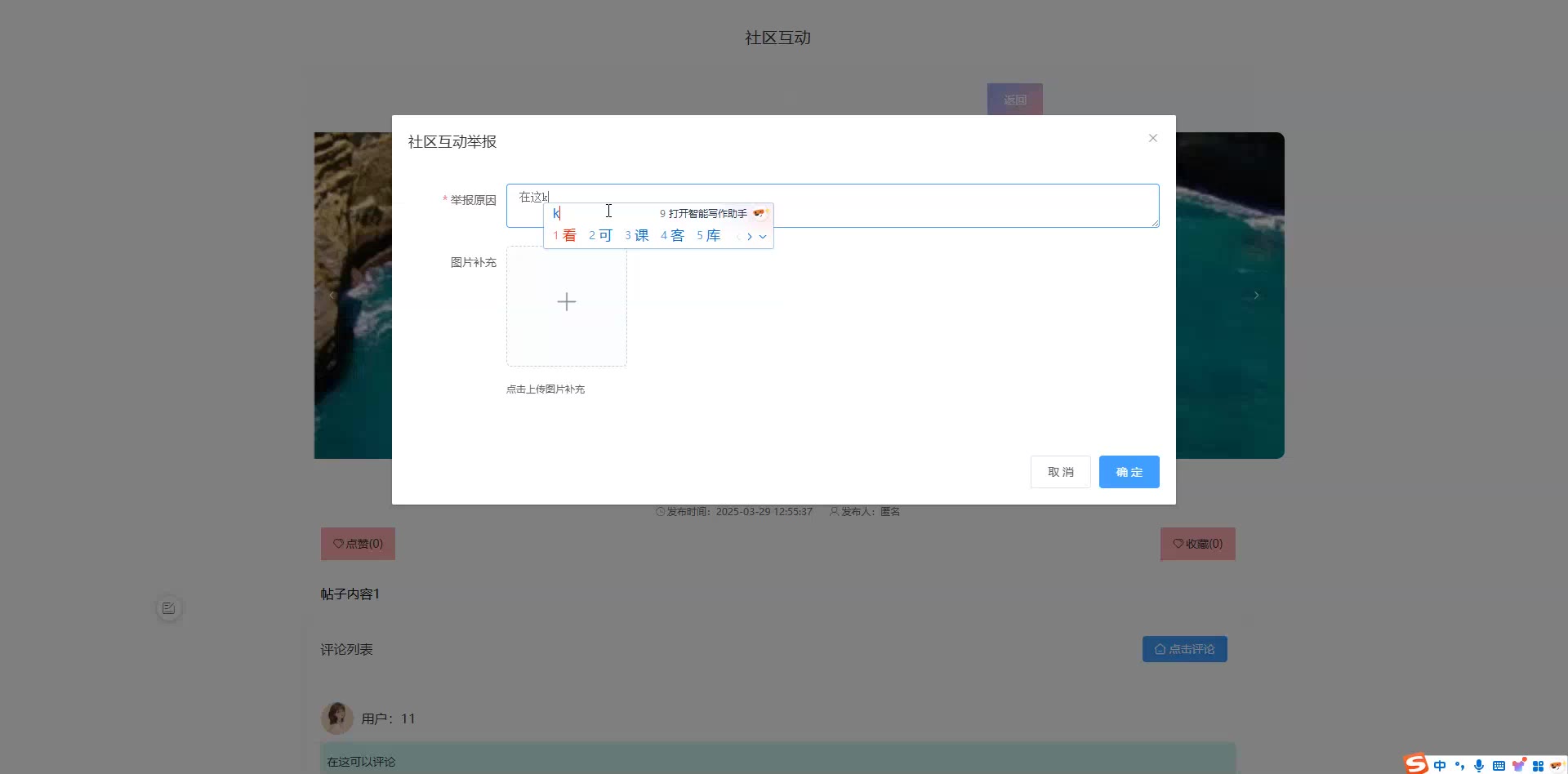The image size is (1568, 774).
Task: Click the 取消 button in the report dialog
Action: (x=1060, y=472)
